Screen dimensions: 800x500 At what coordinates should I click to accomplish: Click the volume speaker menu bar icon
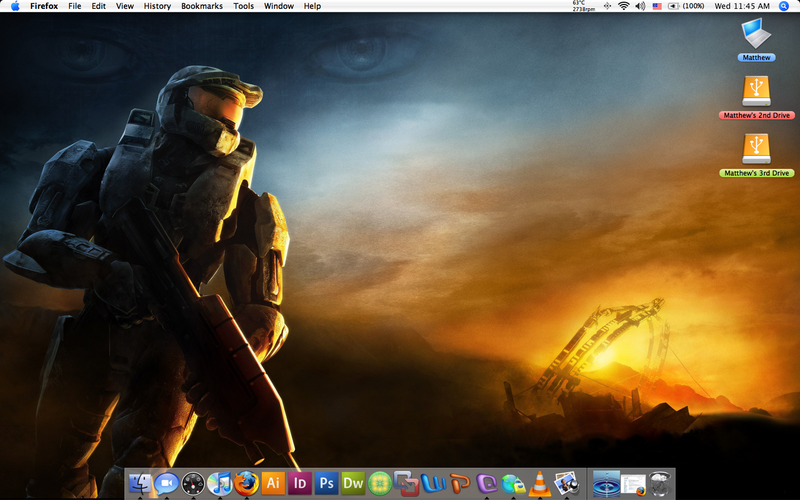(x=640, y=6)
